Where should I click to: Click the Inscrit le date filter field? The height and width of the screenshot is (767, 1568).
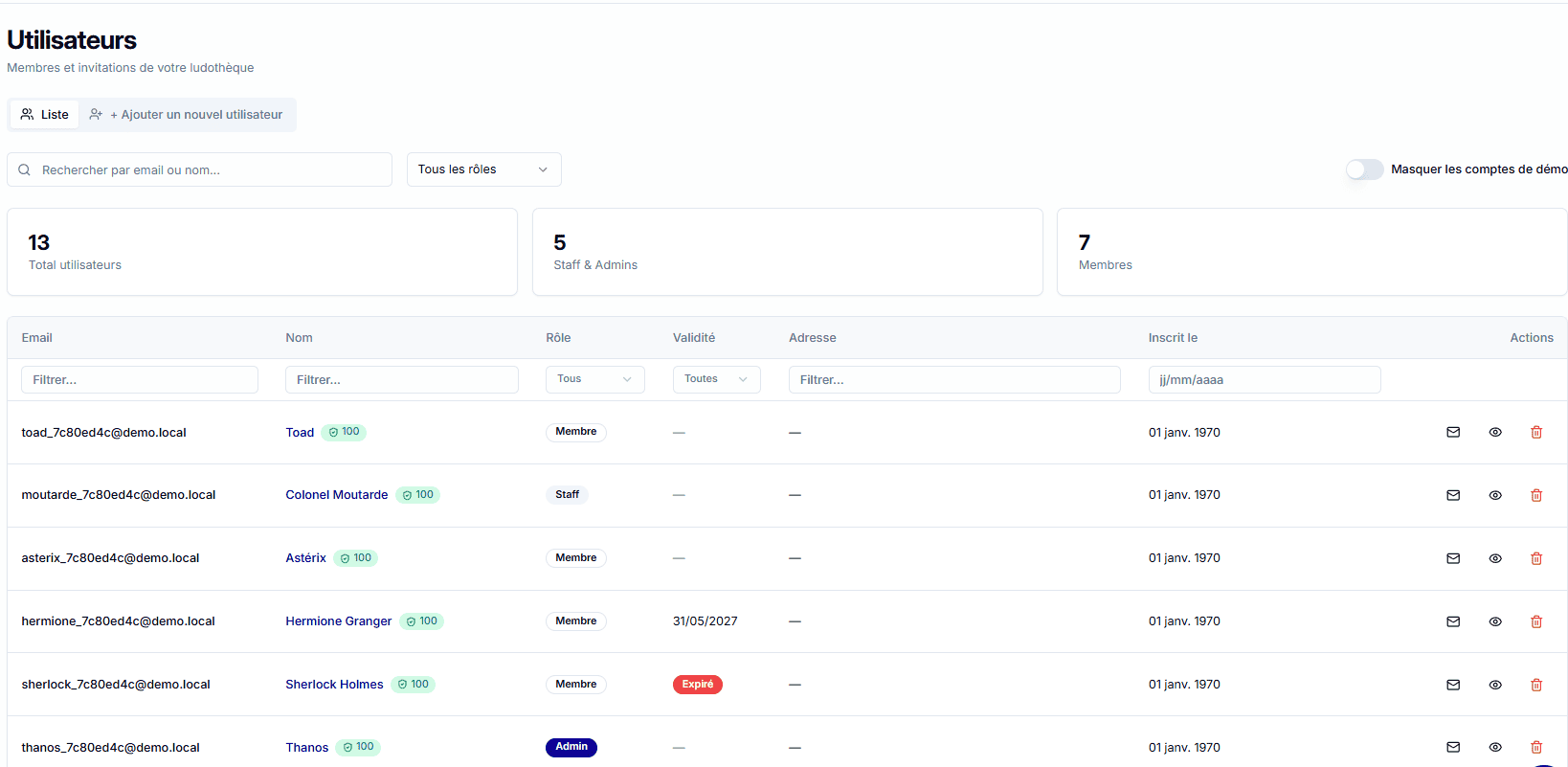[1265, 379]
